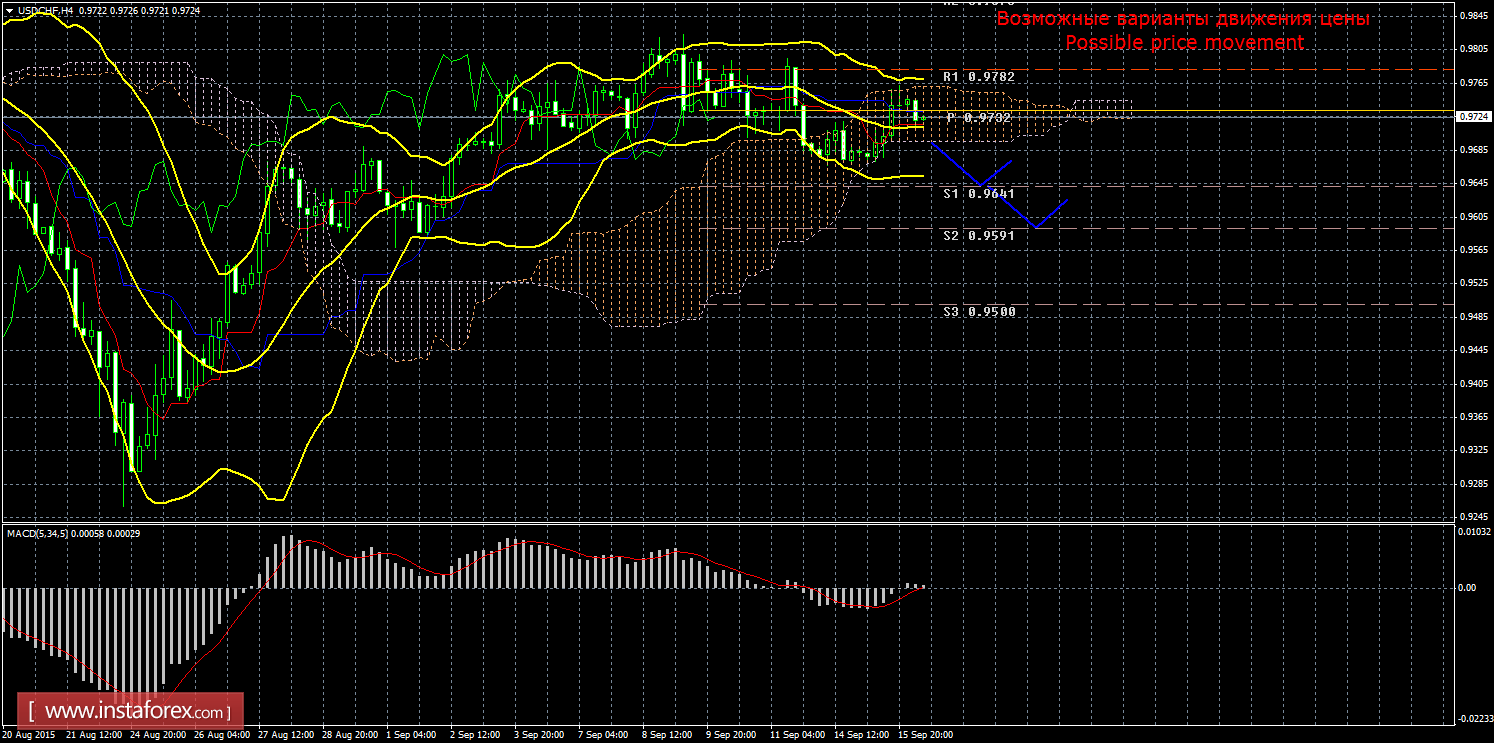Click the 0.9605 price axis value

(x=1472, y=216)
